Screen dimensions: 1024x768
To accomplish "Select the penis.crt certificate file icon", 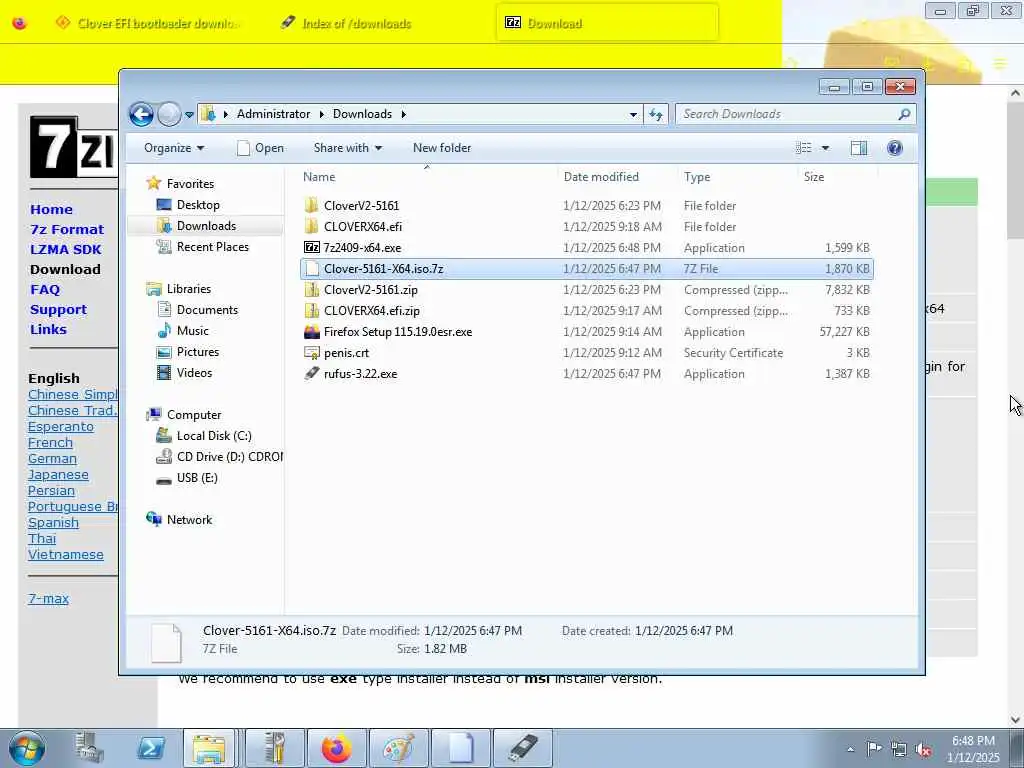I will click(x=312, y=353).
